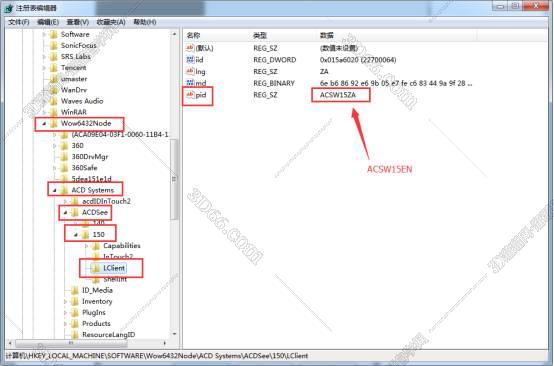Open the 查看(V) menu
Screen dimensions: 554x366
78,22
